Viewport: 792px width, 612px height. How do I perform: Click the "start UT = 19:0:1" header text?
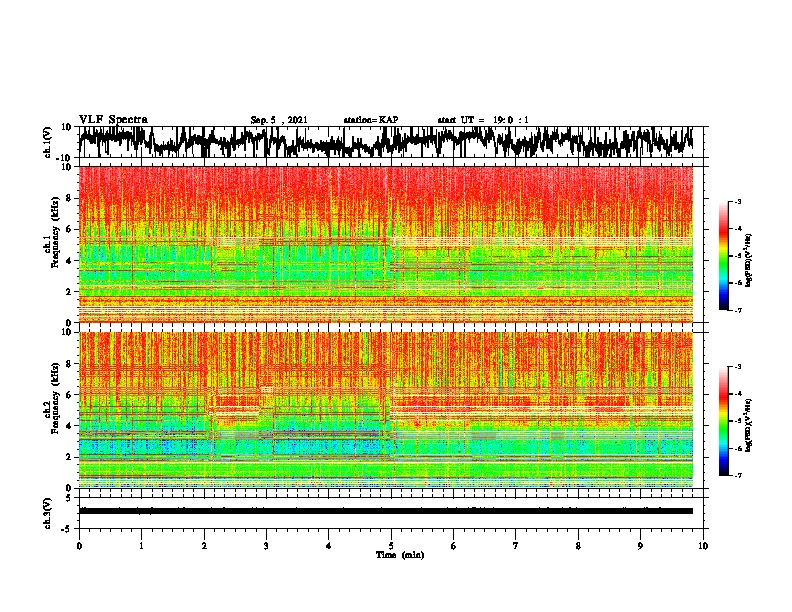483,120
